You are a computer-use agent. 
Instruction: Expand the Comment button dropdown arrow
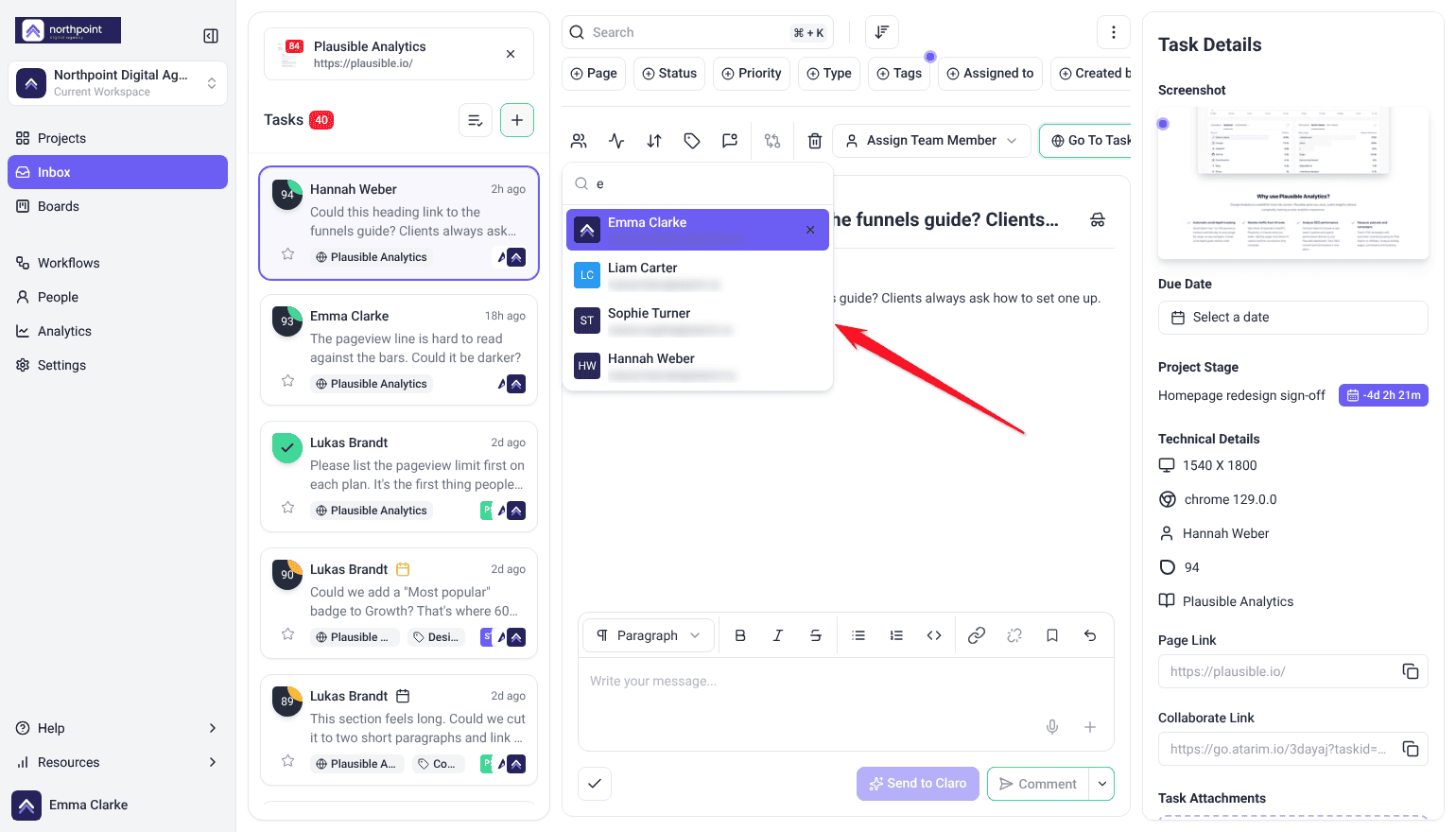tap(1101, 784)
